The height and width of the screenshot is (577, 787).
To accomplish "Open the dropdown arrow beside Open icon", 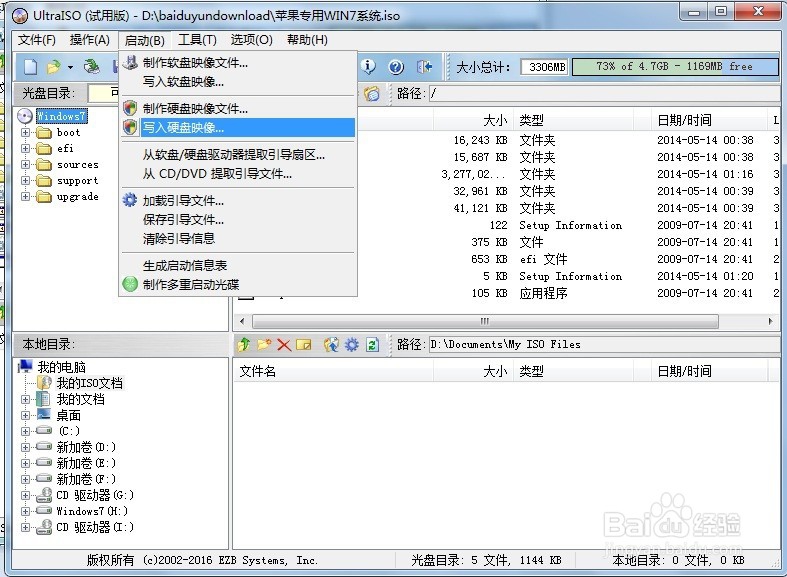I will point(70,67).
